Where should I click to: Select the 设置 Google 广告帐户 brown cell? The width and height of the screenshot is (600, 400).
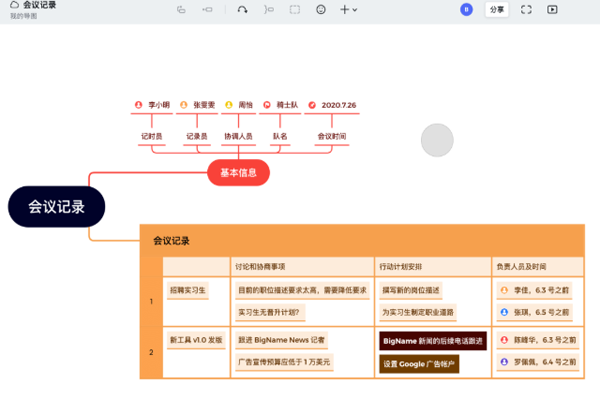pos(419,363)
